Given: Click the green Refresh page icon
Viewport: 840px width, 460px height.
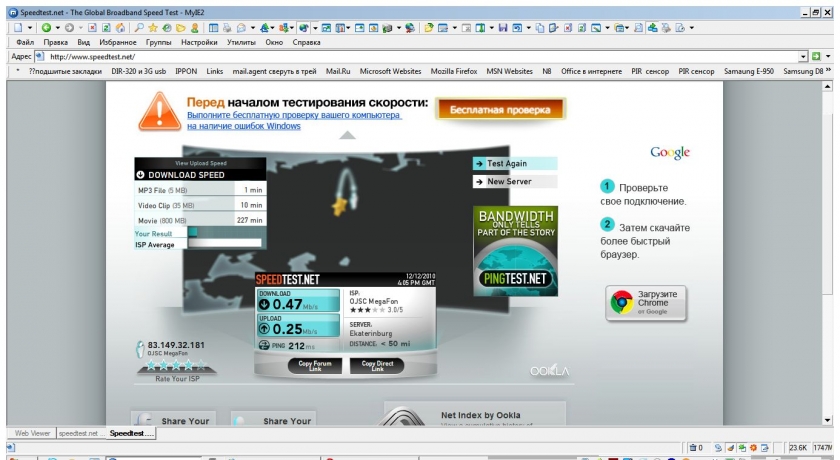Looking at the screenshot, I should click(106, 28).
